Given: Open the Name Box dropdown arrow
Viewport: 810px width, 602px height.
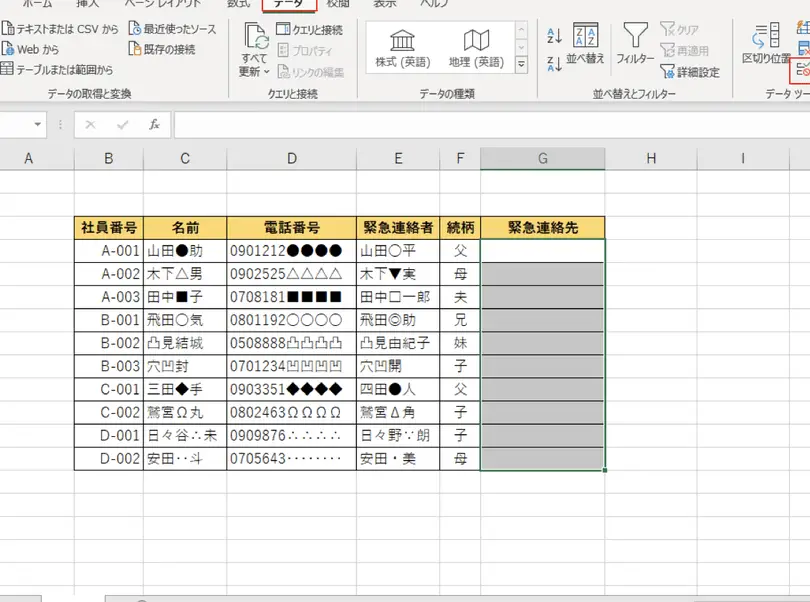Looking at the screenshot, I should point(38,125).
